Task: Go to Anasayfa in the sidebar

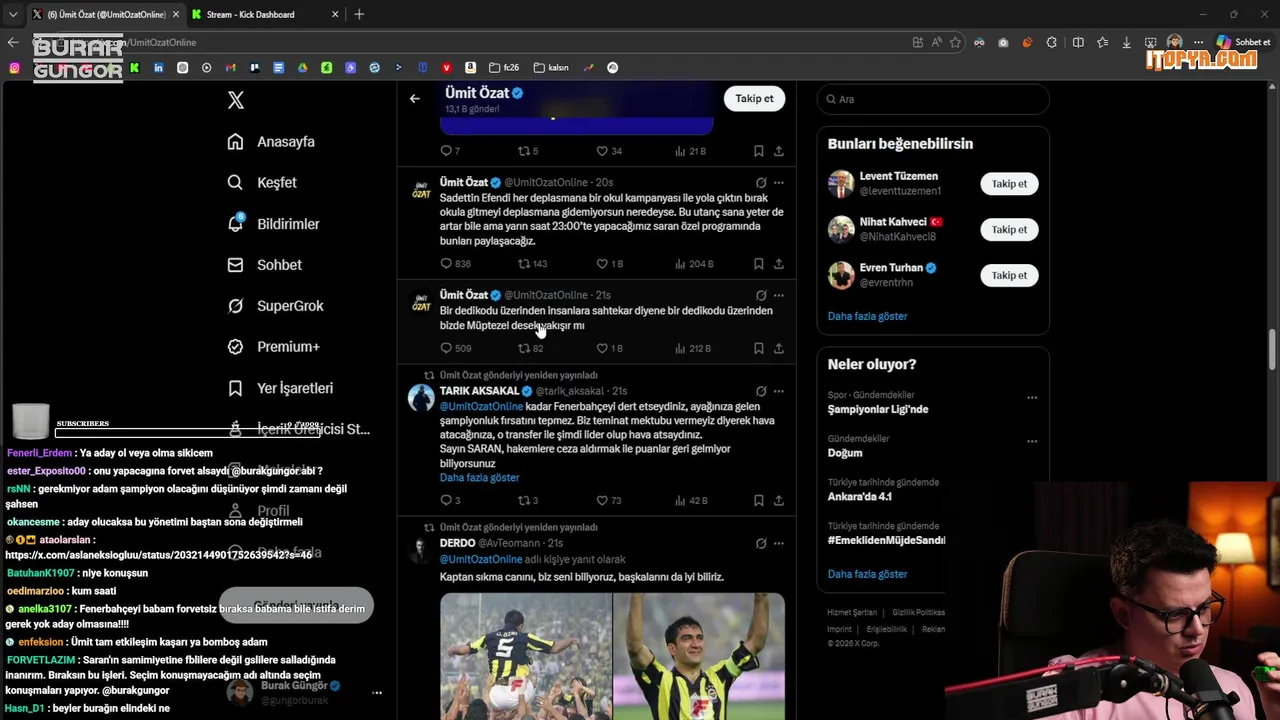Action: [x=271, y=142]
